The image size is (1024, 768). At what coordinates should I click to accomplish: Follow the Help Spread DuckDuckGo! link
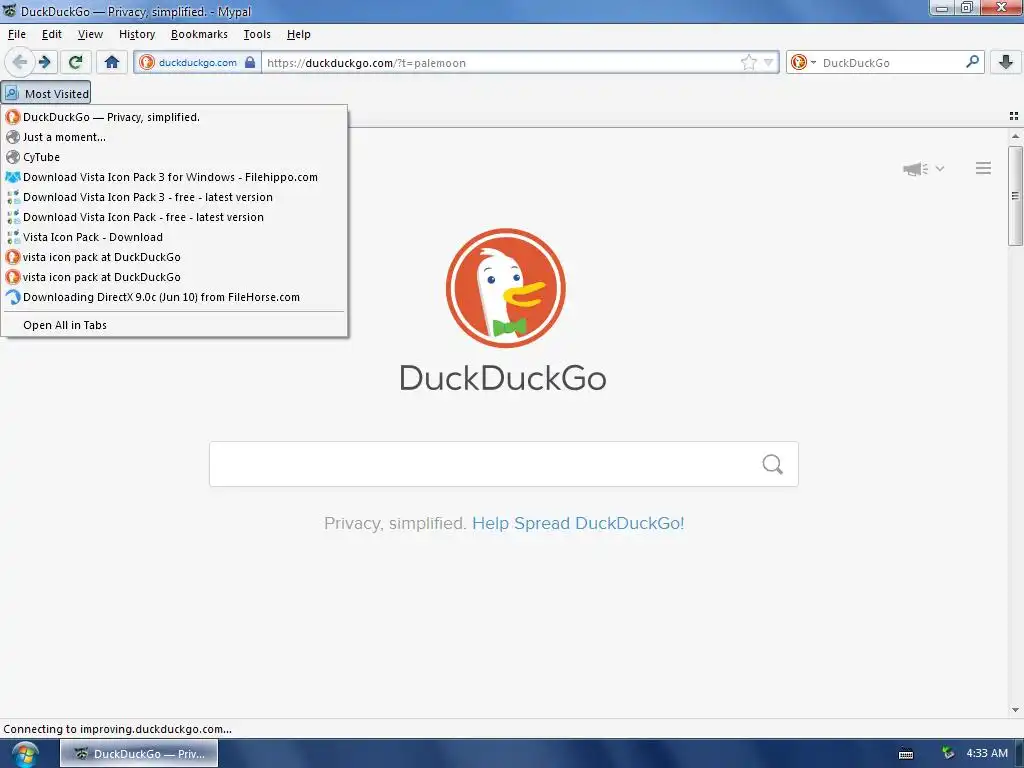578,523
